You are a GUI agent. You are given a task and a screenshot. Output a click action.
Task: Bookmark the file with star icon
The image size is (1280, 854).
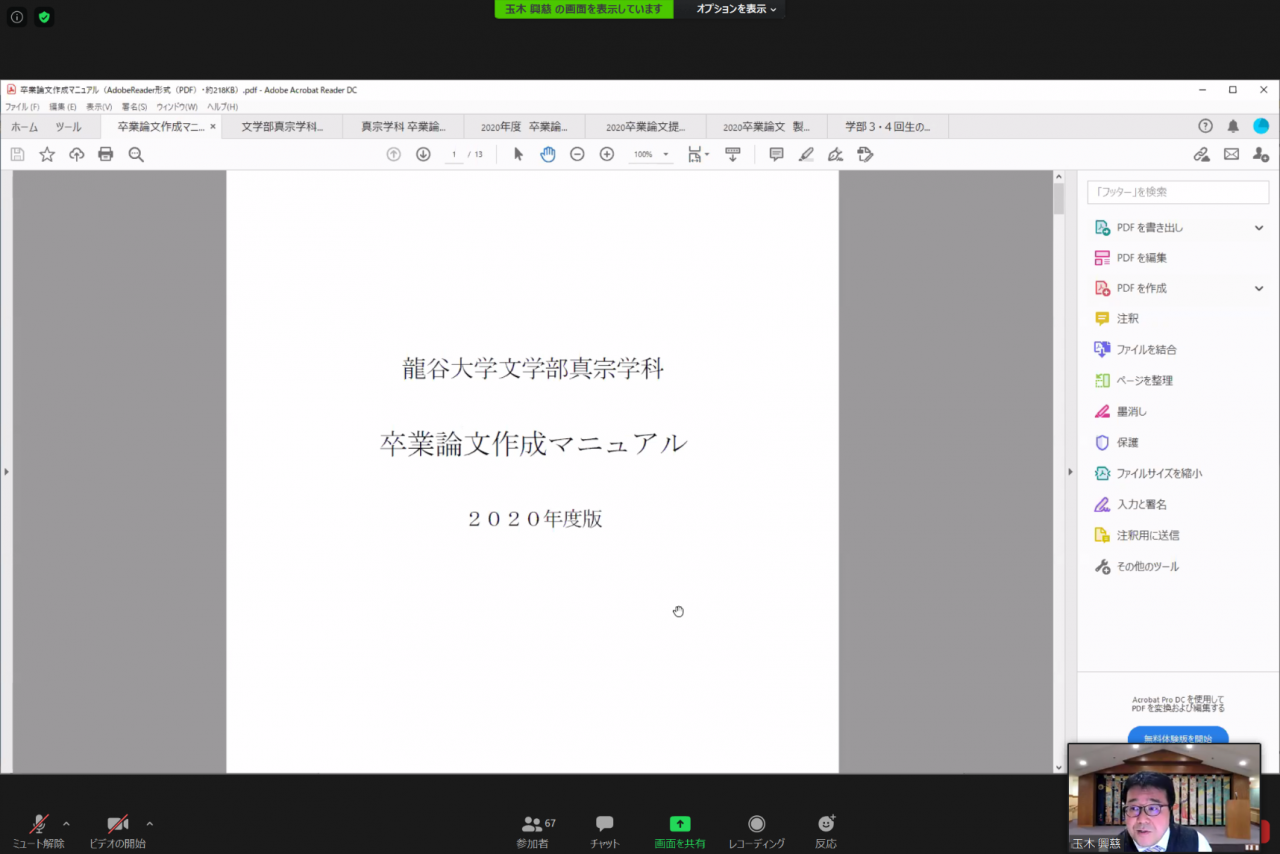(47, 154)
